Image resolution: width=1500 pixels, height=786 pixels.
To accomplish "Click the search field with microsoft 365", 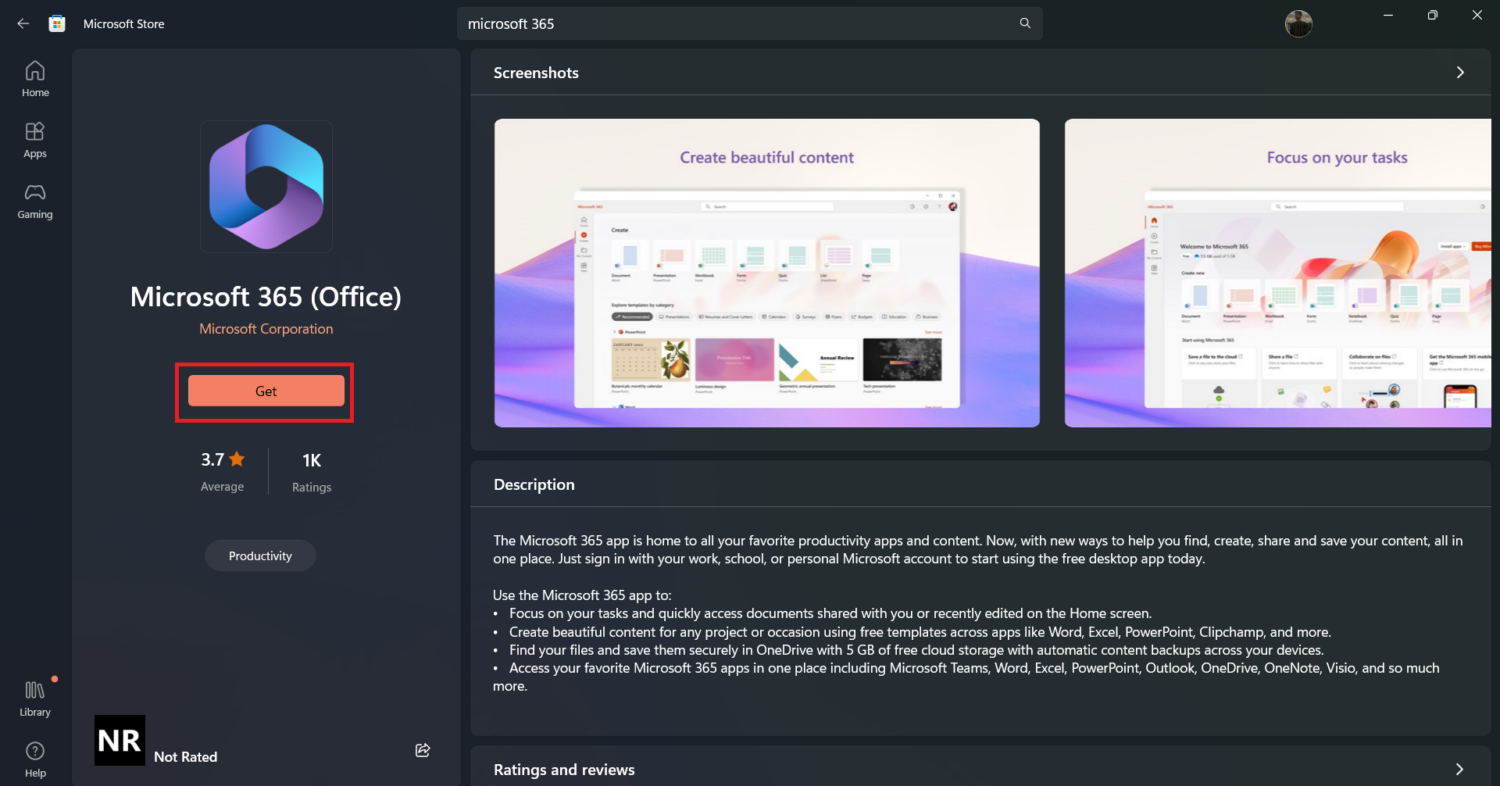I will coord(750,23).
